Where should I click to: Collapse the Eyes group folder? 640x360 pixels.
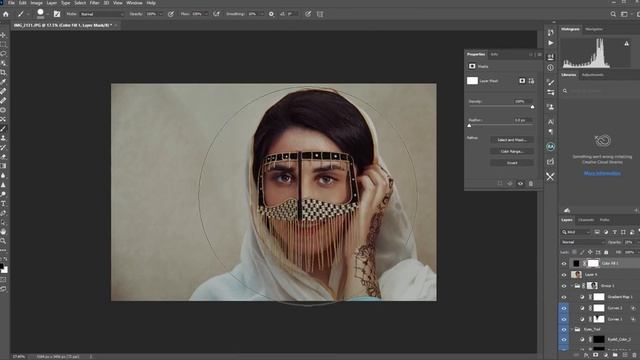coord(572,329)
